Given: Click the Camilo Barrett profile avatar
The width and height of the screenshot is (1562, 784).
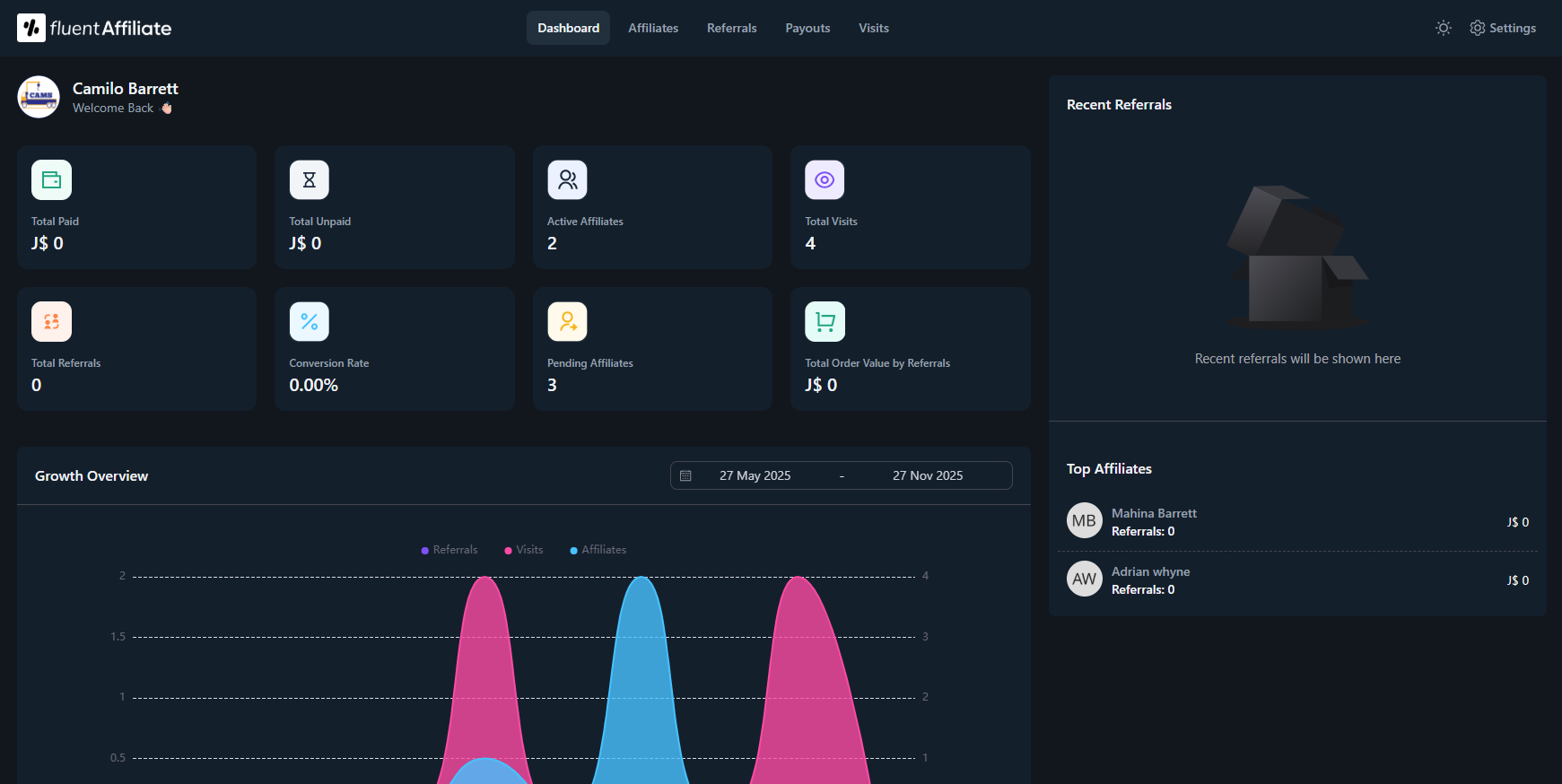Looking at the screenshot, I should tap(39, 97).
